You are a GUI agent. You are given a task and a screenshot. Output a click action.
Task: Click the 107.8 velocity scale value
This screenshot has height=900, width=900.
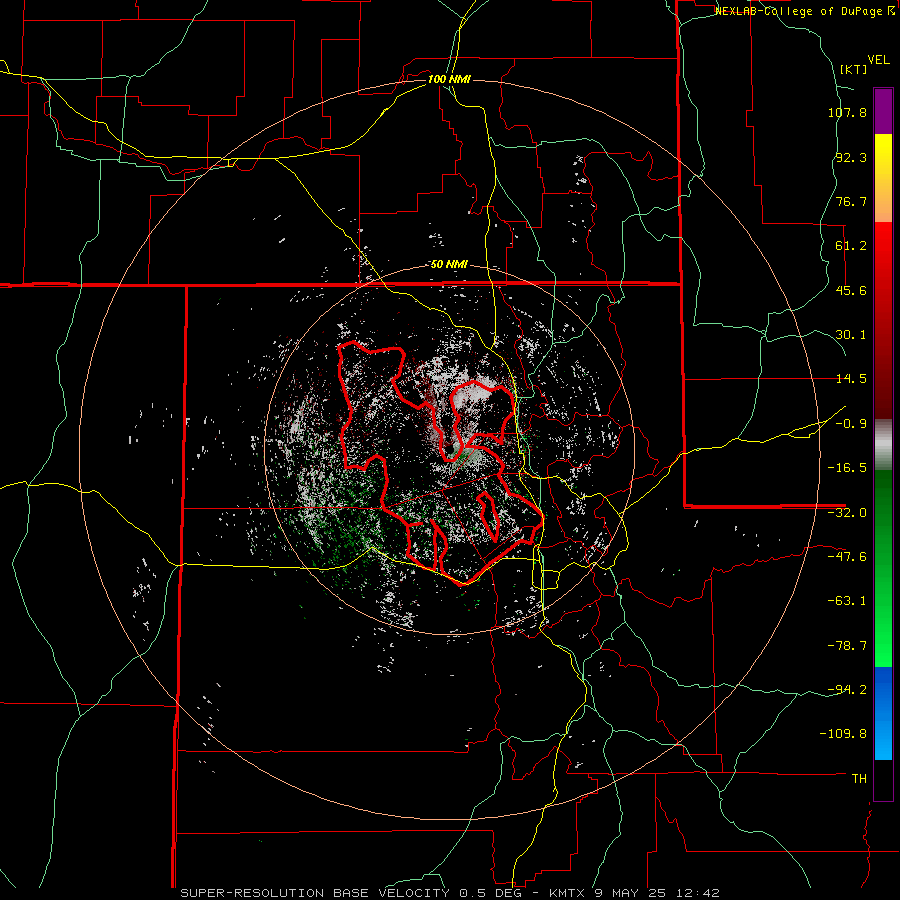(847, 112)
